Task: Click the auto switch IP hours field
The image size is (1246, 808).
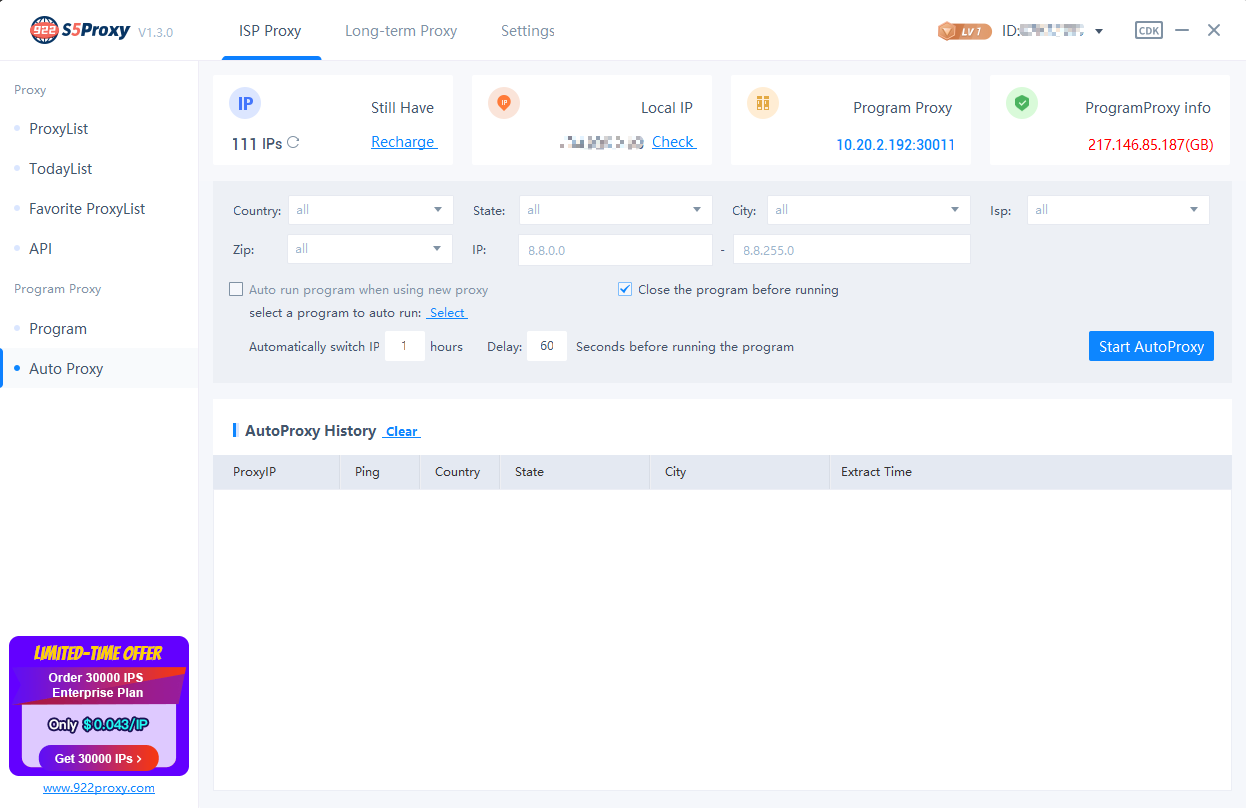Action: [405, 346]
